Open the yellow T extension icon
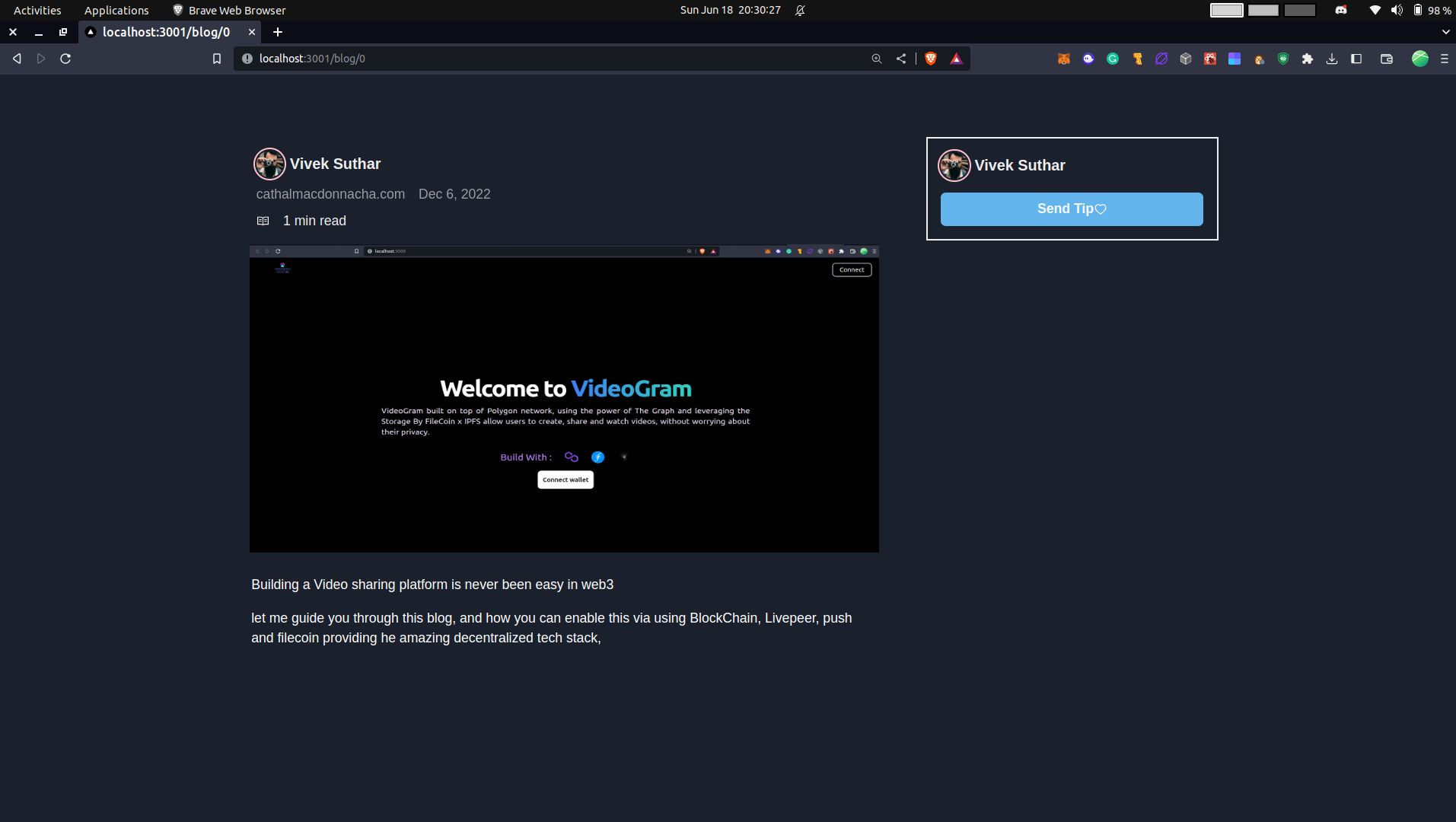The image size is (1456, 822). (1137, 59)
